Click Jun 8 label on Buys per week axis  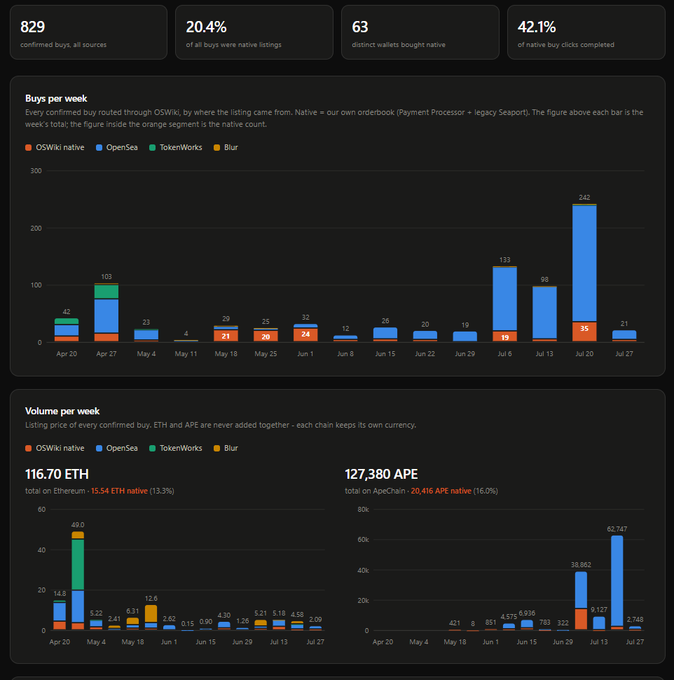[346, 354]
